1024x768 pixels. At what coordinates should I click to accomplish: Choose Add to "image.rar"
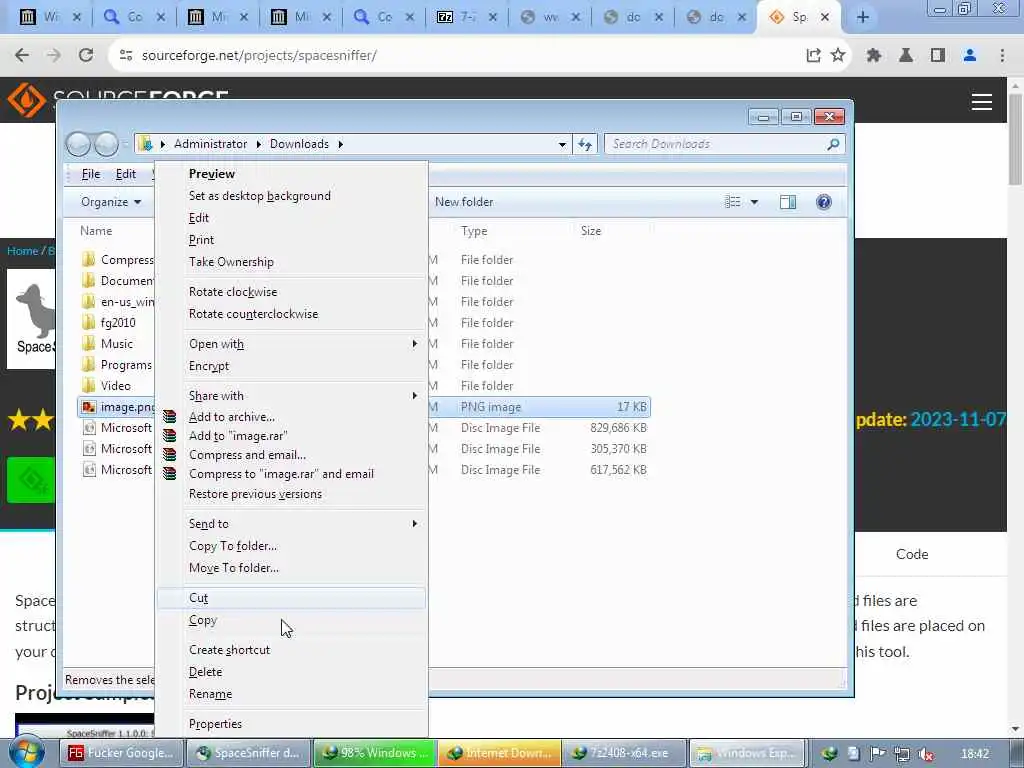tap(291, 436)
